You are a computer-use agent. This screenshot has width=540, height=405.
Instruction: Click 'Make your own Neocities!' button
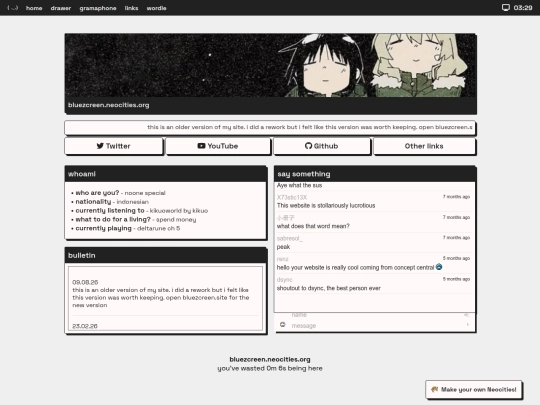(474, 390)
